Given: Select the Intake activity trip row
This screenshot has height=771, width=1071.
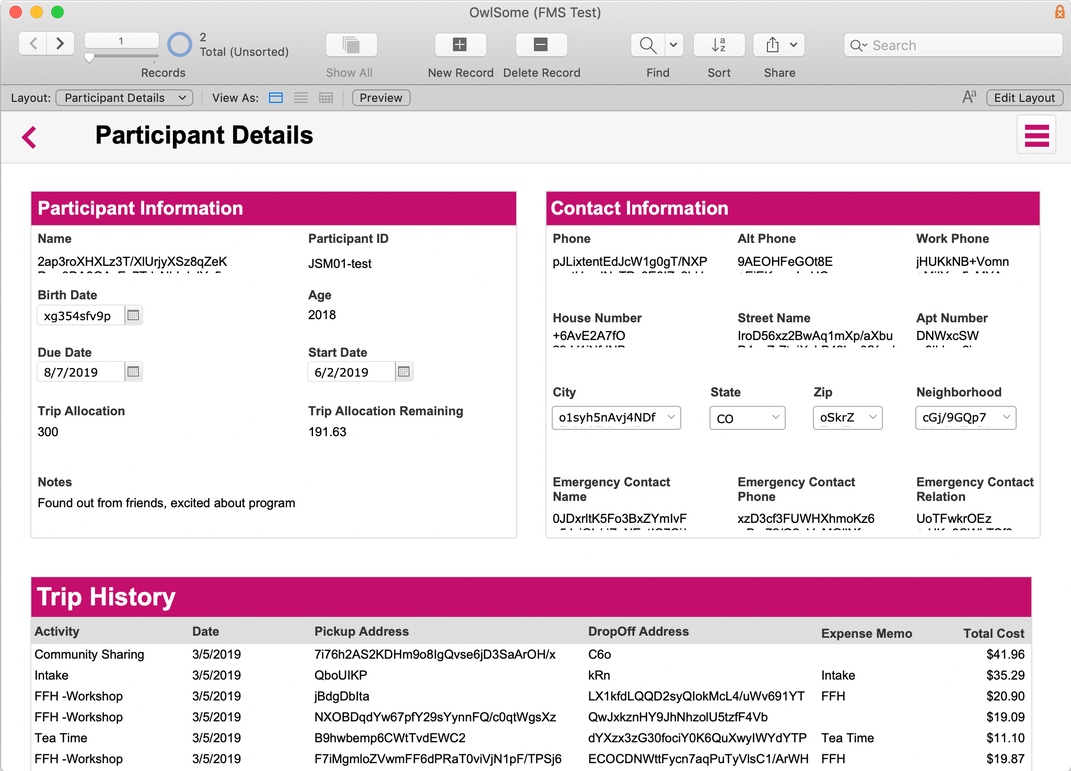Looking at the screenshot, I should [x=530, y=675].
